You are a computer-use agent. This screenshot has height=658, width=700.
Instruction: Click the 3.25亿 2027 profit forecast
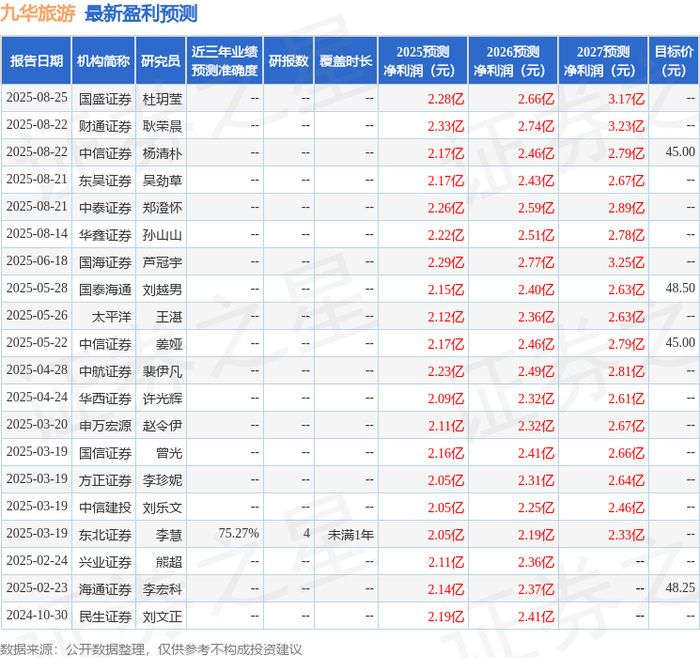click(x=626, y=262)
